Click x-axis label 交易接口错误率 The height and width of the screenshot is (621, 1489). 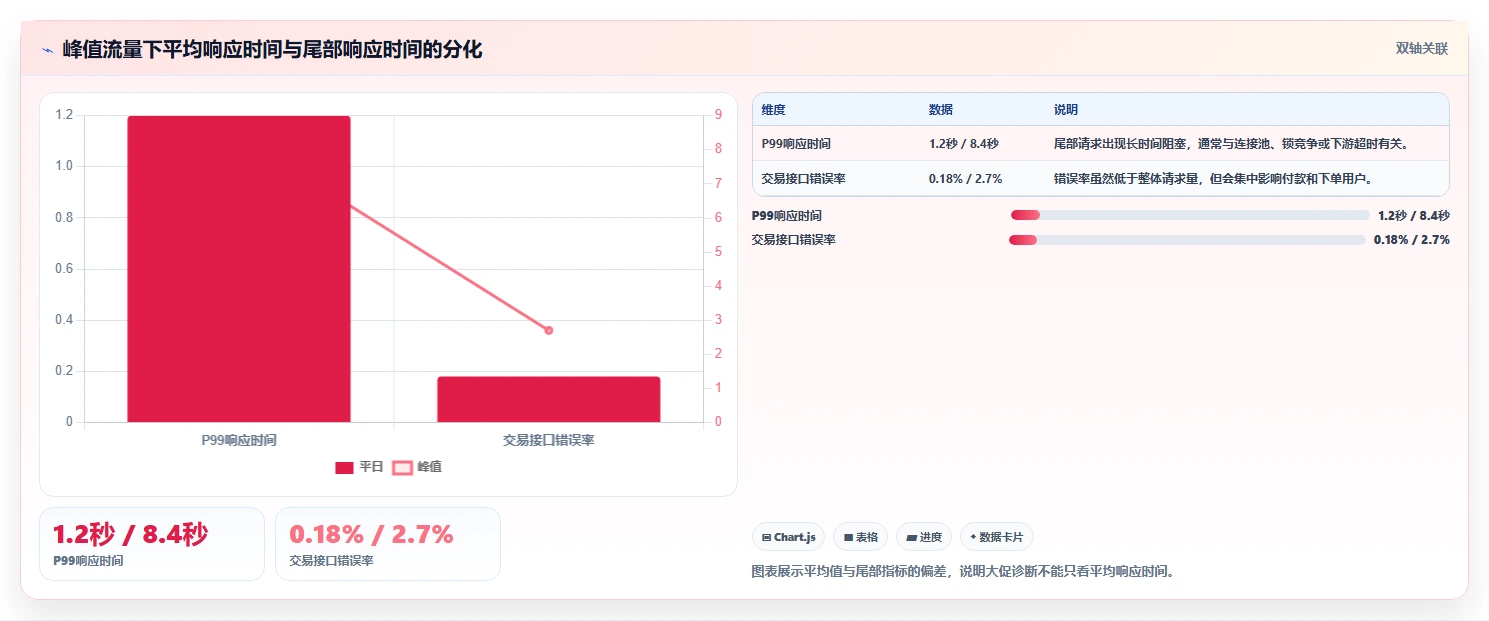pos(549,440)
